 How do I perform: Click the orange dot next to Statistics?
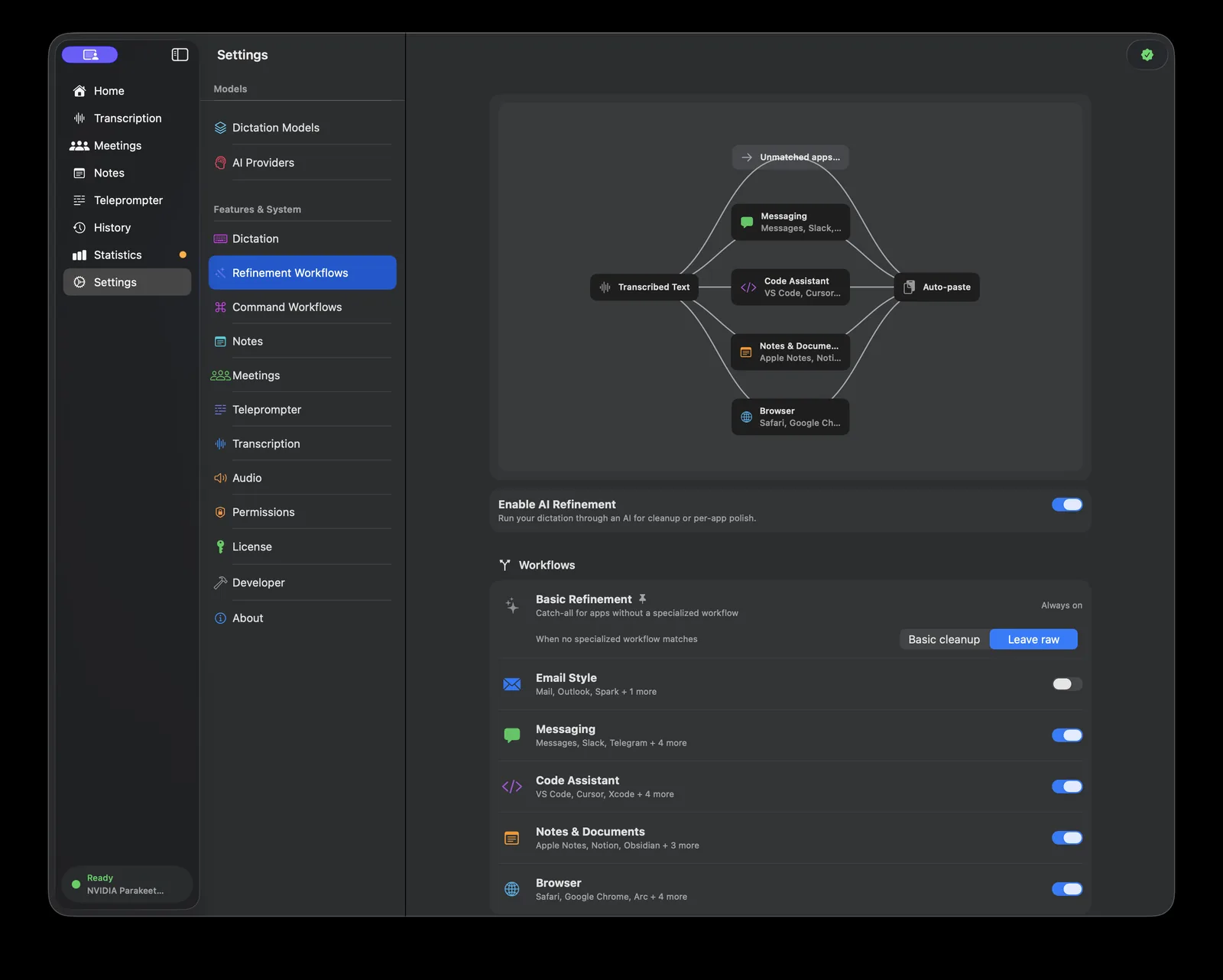click(183, 255)
